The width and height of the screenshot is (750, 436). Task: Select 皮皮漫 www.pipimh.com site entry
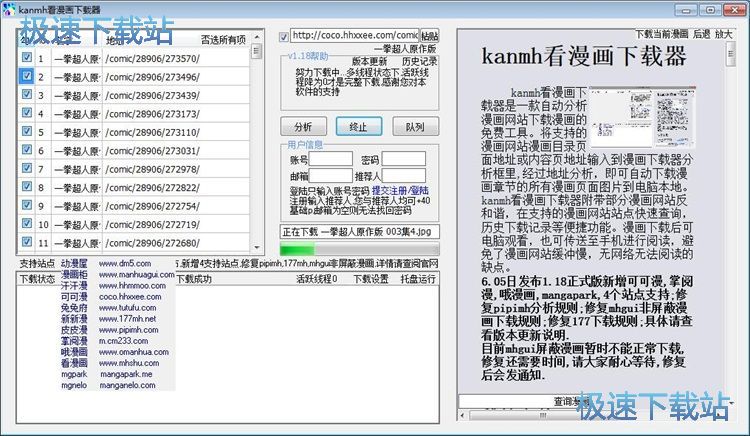110,330
